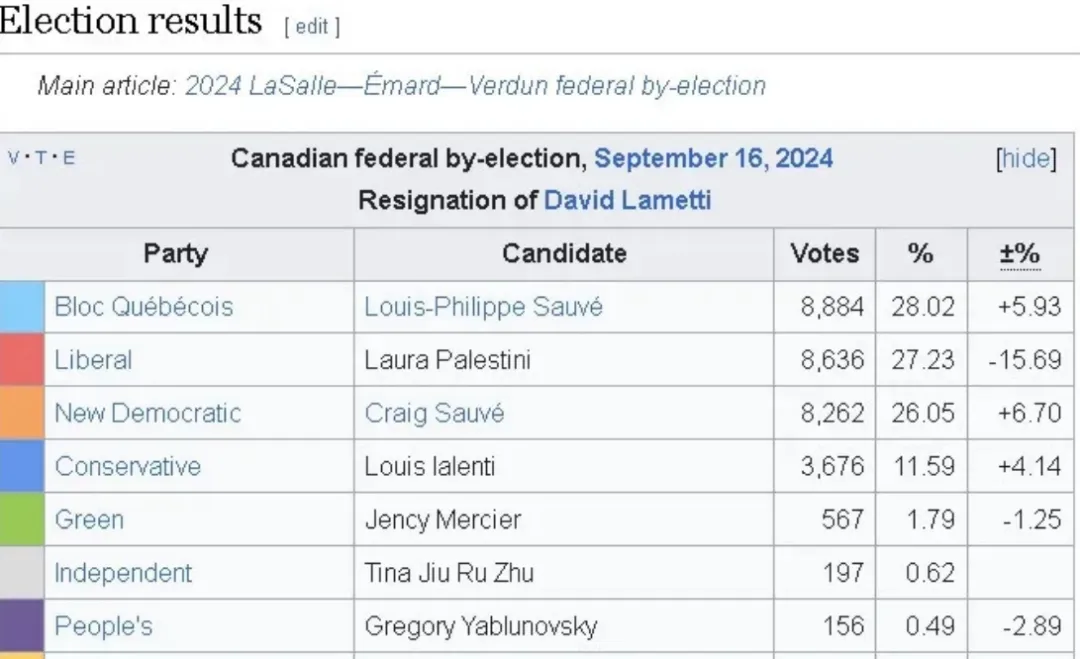Collapse the table with the hide toggle
The height and width of the screenshot is (659, 1080).
coord(1026,158)
